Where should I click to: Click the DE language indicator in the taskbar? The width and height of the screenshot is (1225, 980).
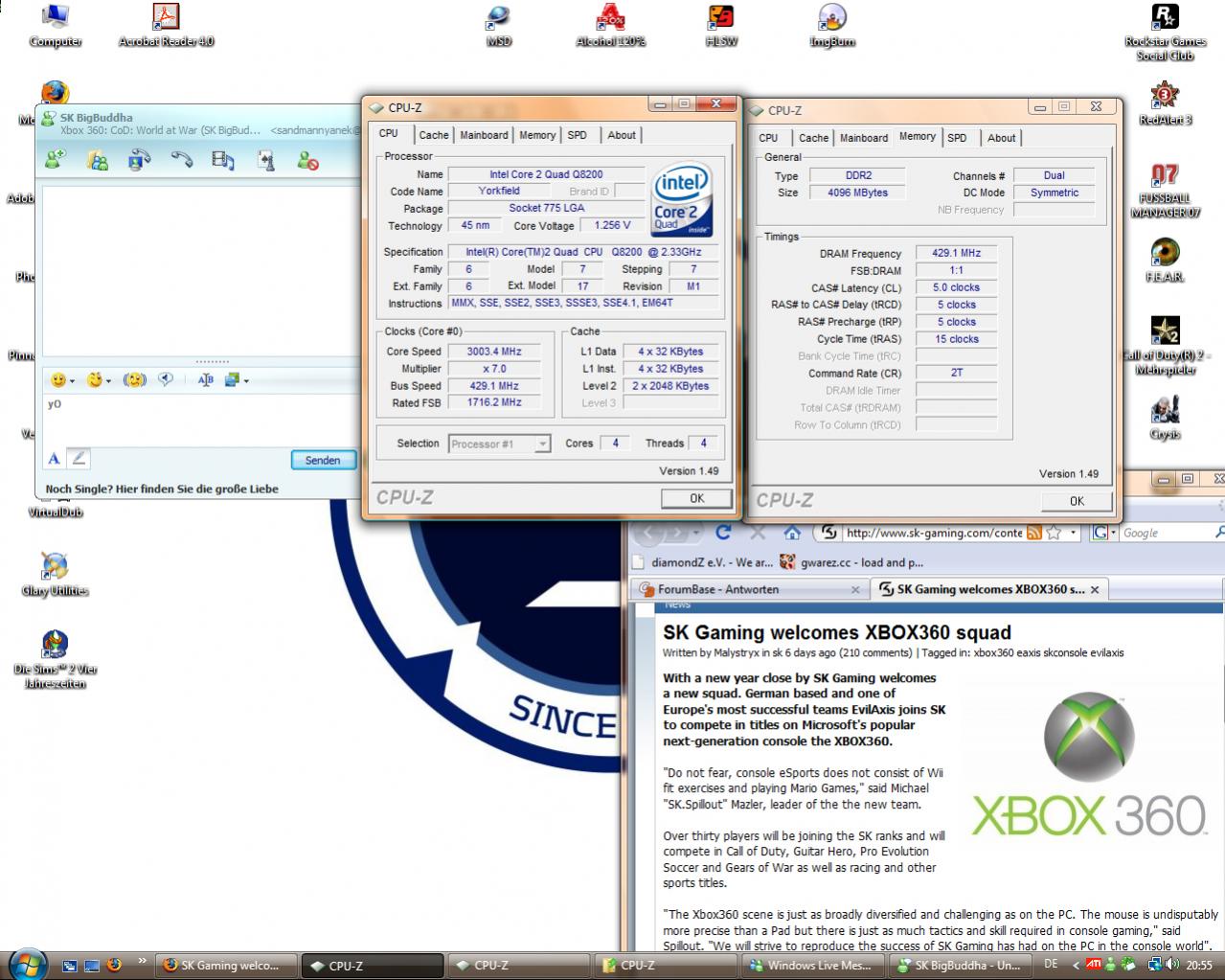[x=1051, y=964]
